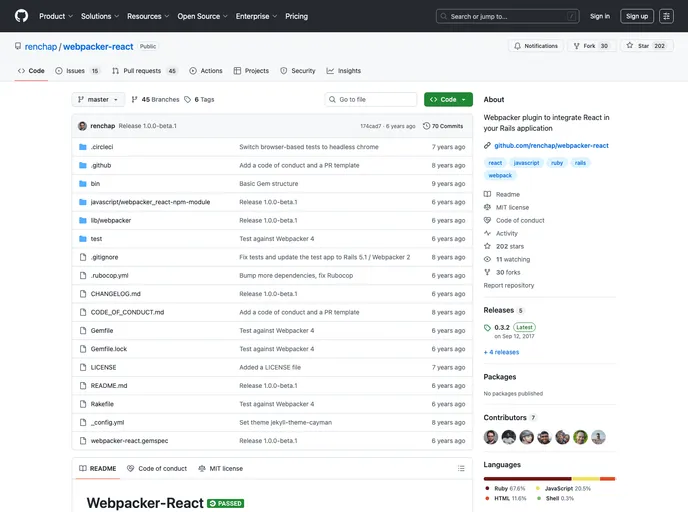This screenshot has width=688, height=512.
Task: Open javascript/webpacker_react-npm-module folder
Action: tap(150, 202)
